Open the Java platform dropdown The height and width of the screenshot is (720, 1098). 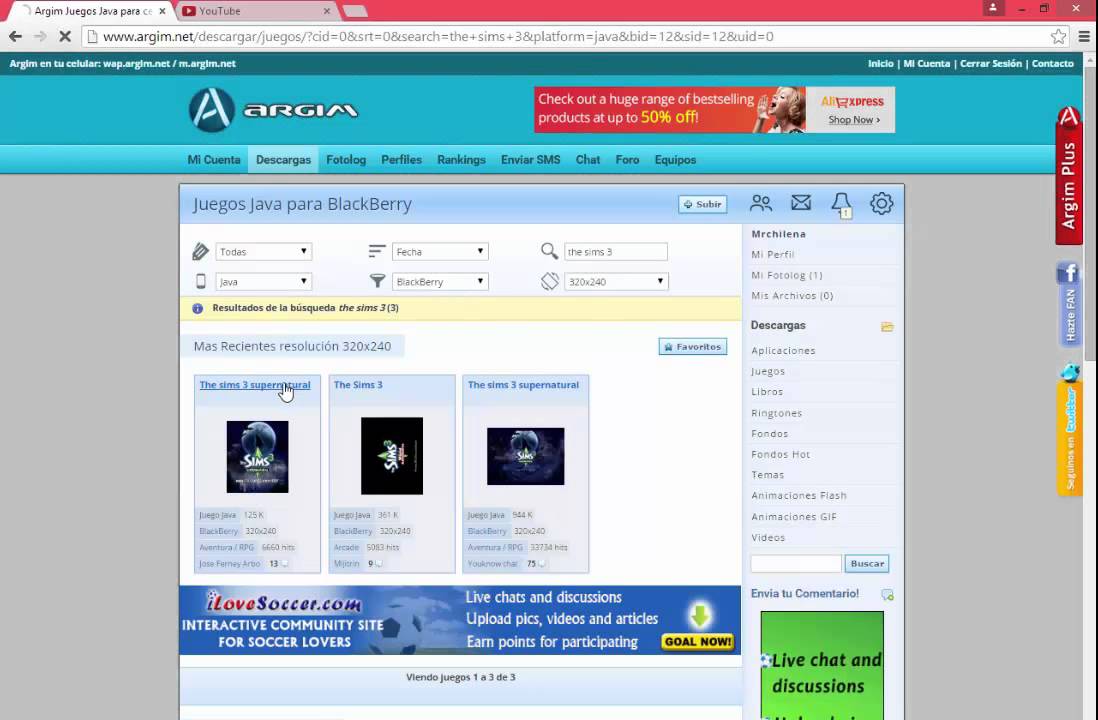(263, 282)
